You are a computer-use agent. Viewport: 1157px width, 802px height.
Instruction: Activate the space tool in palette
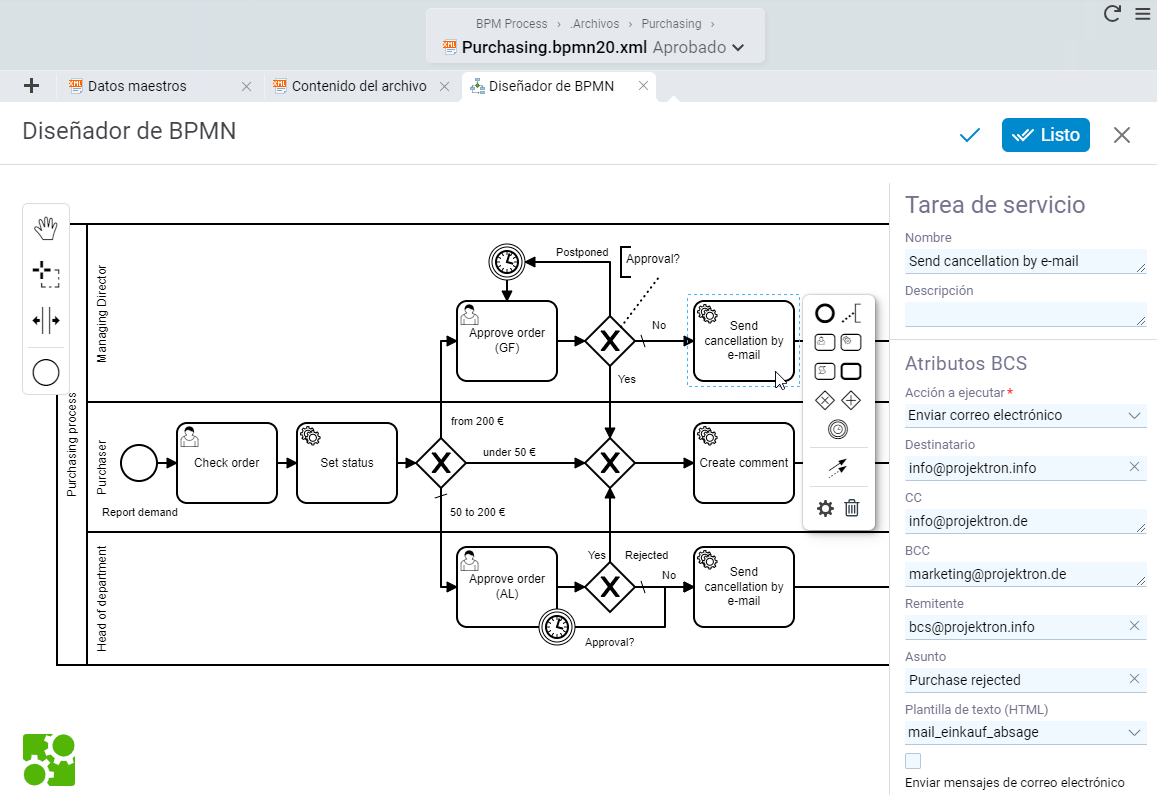(x=46, y=320)
